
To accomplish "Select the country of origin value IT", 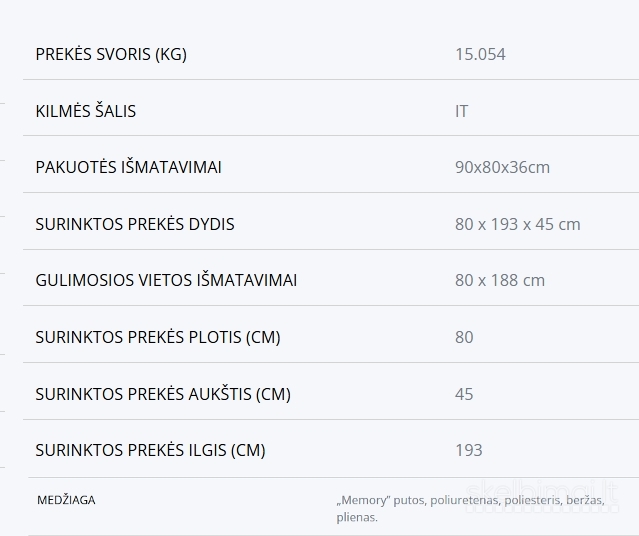I will click(x=461, y=111).
